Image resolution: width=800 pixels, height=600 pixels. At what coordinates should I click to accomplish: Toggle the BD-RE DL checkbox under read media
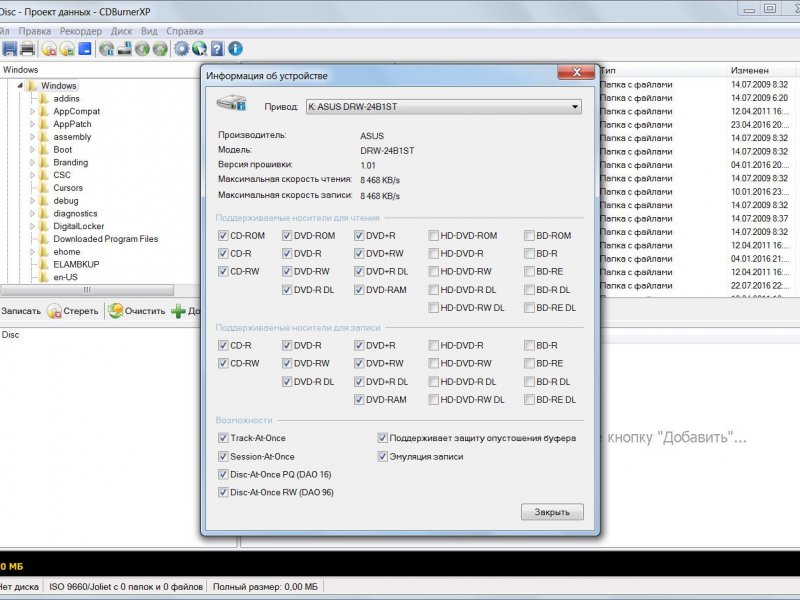[529, 308]
